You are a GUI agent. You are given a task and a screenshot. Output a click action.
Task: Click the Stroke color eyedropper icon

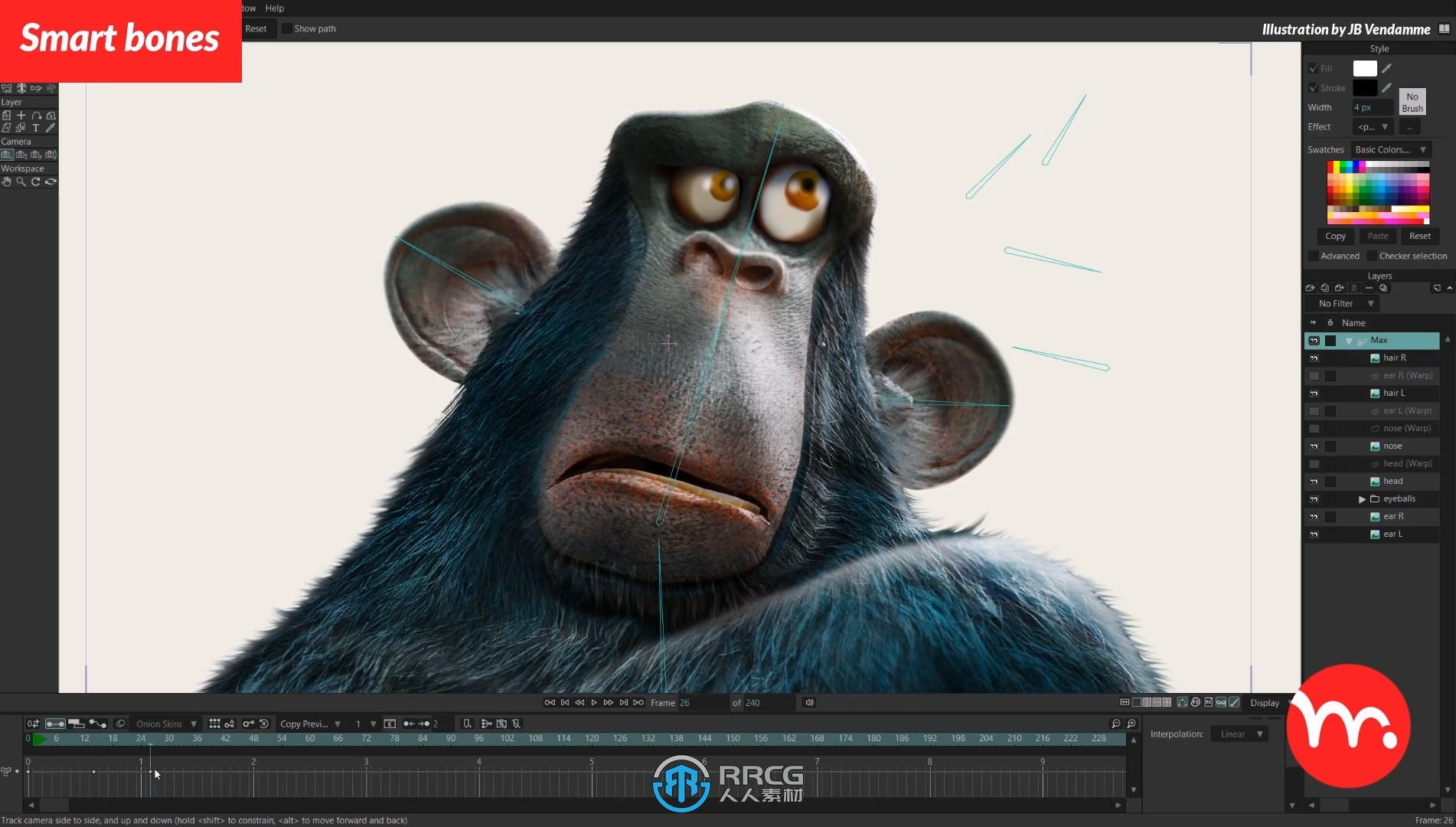[1386, 87]
